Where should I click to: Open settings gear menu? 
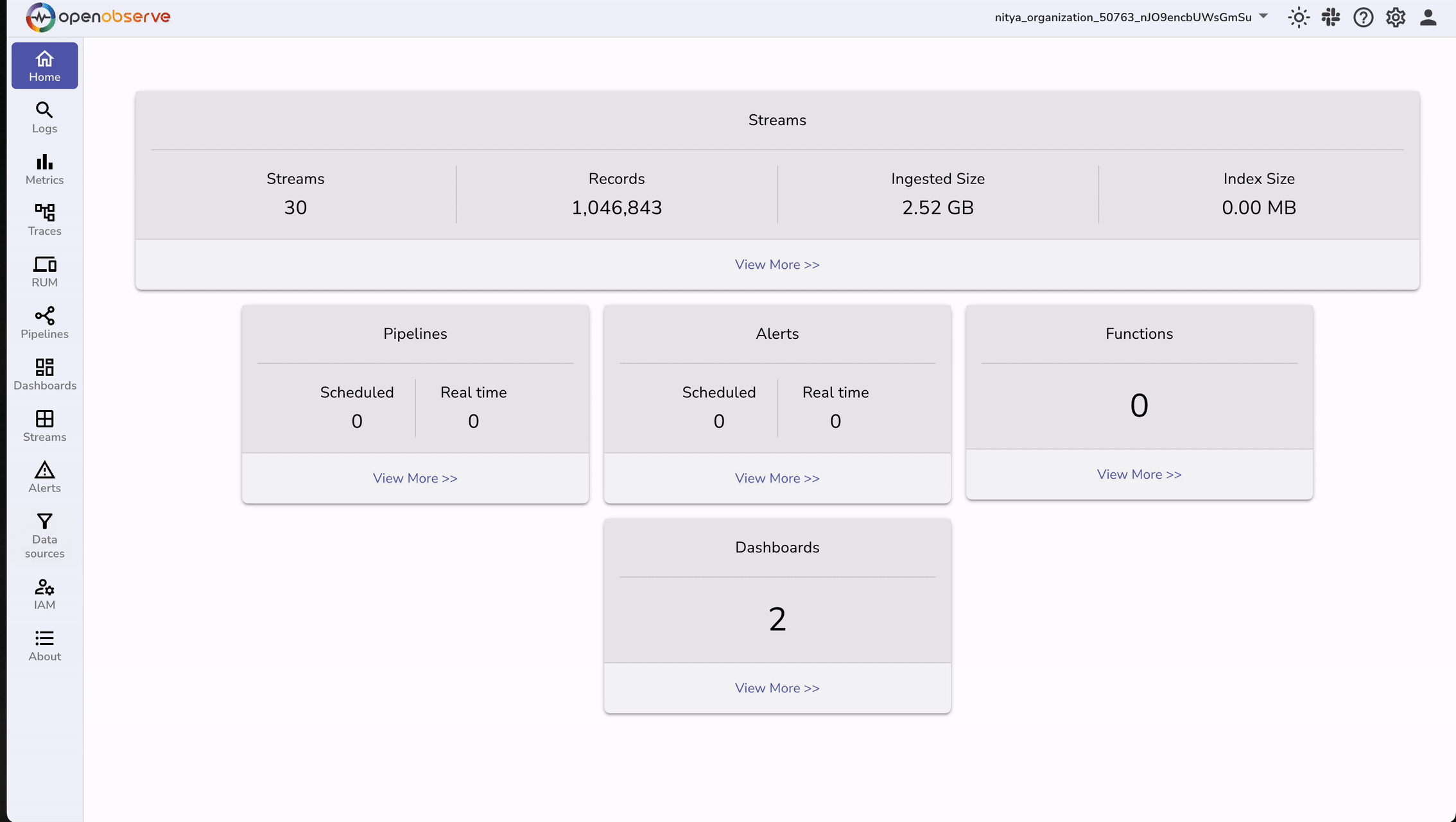pos(1396,17)
